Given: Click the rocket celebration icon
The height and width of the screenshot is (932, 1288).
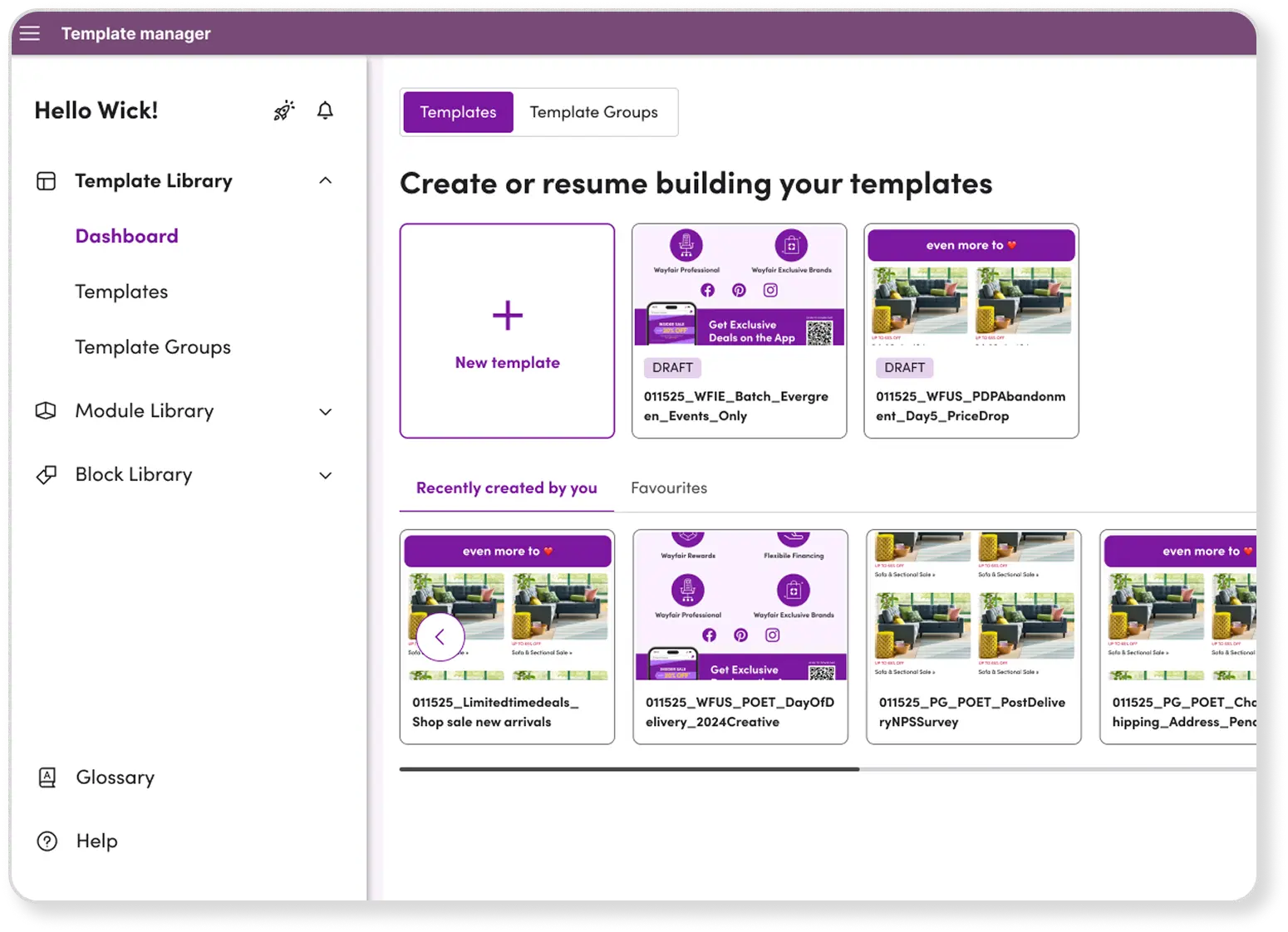Looking at the screenshot, I should coord(284,110).
